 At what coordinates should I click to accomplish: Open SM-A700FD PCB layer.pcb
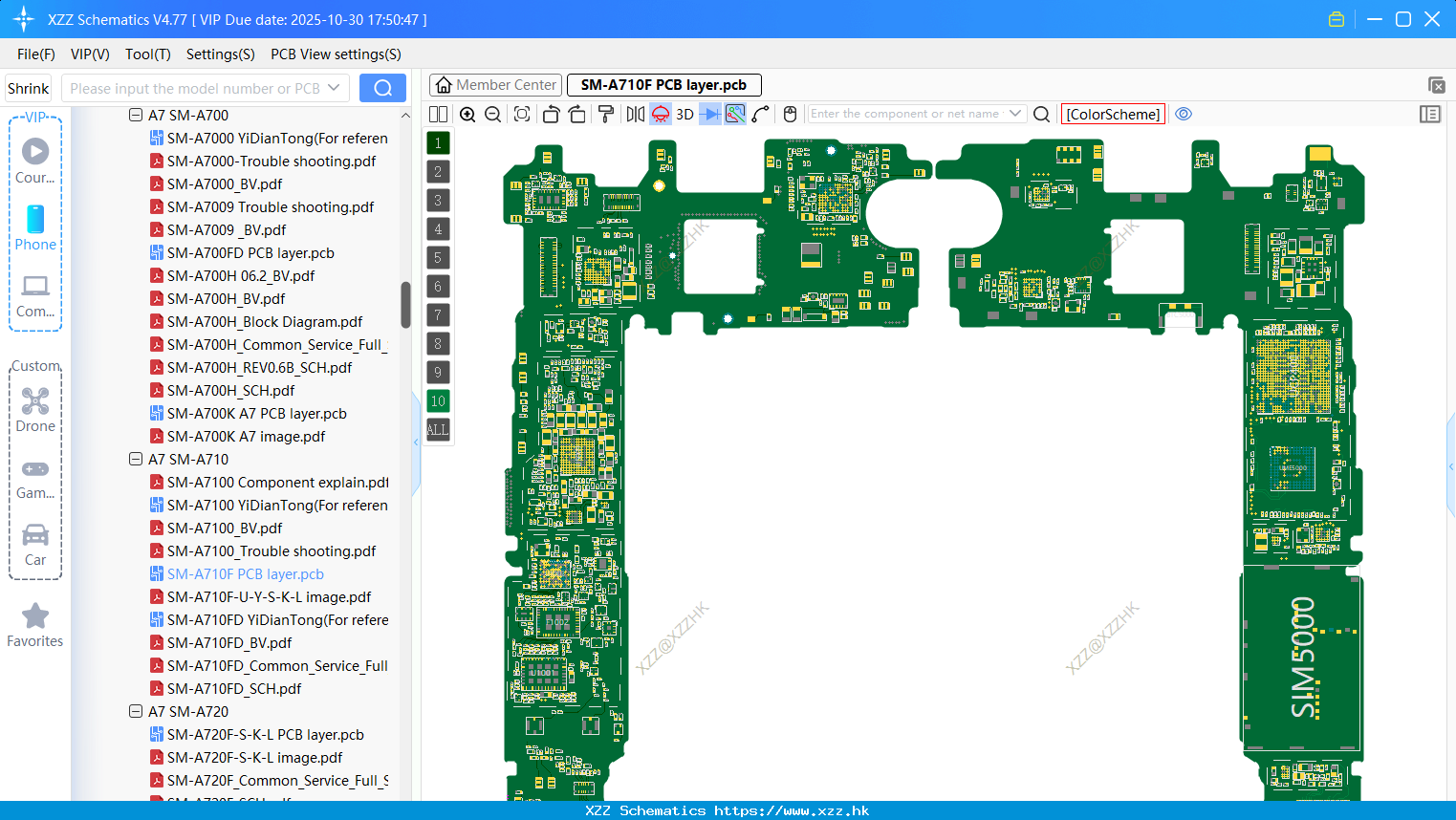tap(250, 252)
